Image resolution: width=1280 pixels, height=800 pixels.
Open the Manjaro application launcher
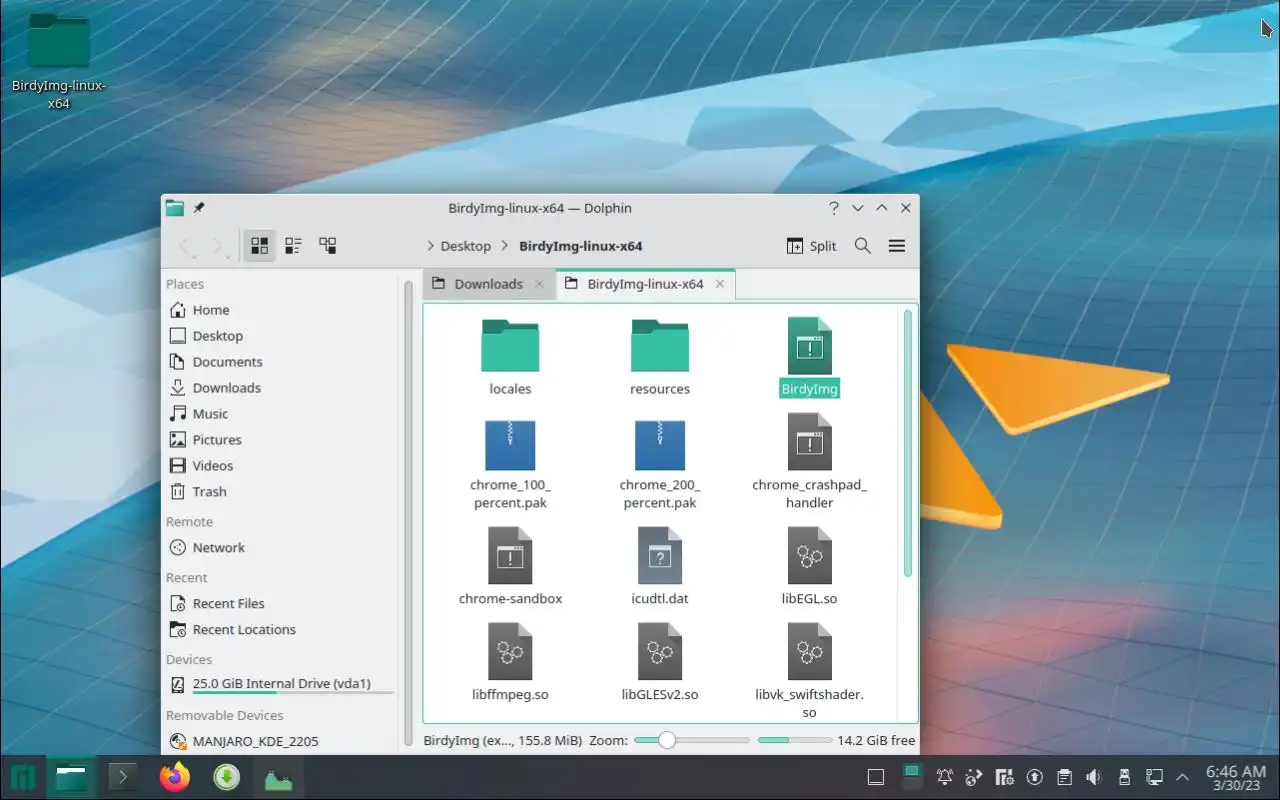23,777
